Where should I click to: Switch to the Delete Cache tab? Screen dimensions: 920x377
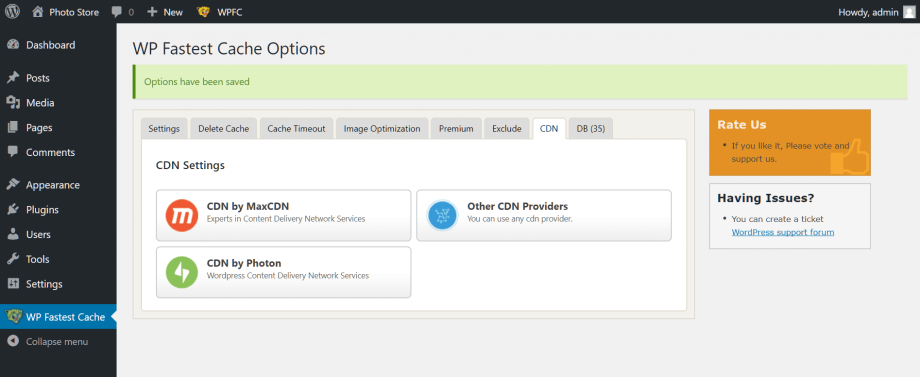[224, 128]
